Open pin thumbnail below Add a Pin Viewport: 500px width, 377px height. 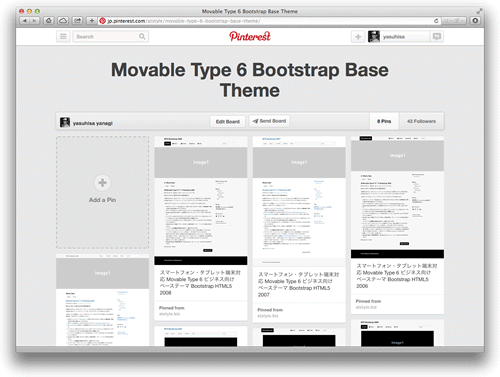(x=102, y=300)
